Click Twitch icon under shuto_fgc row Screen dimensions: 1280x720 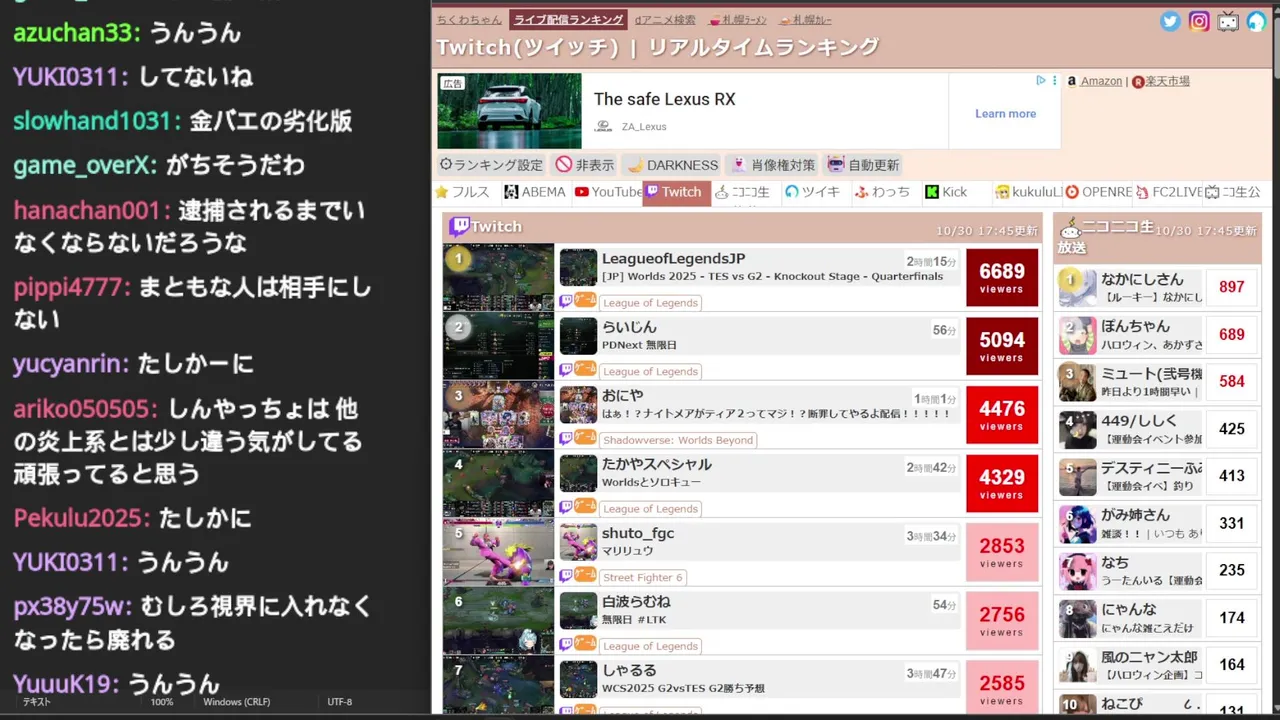click(566, 575)
